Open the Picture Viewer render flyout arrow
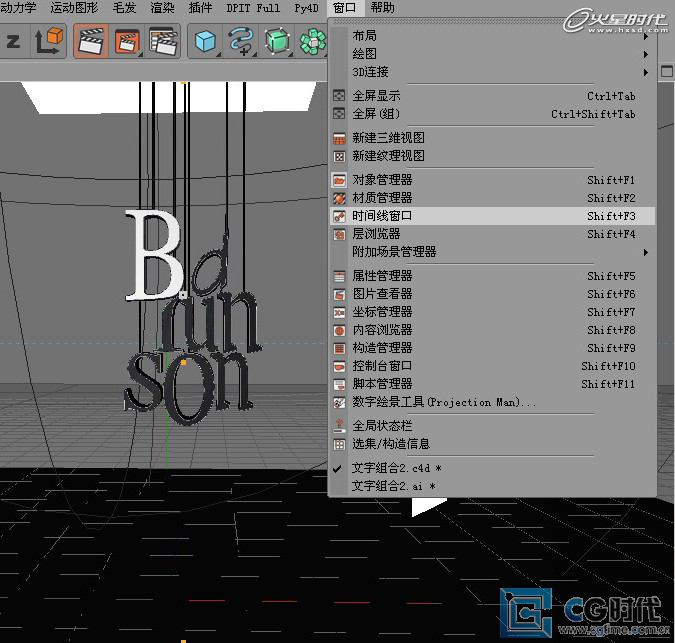 tap(140, 55)
